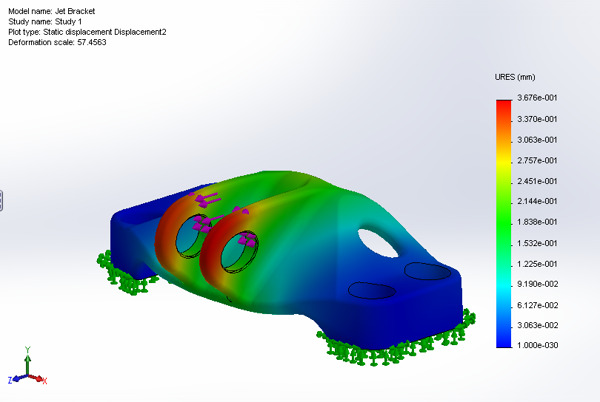Click the URES (mm) legend title
600x402 pixels.
(515, 77)
